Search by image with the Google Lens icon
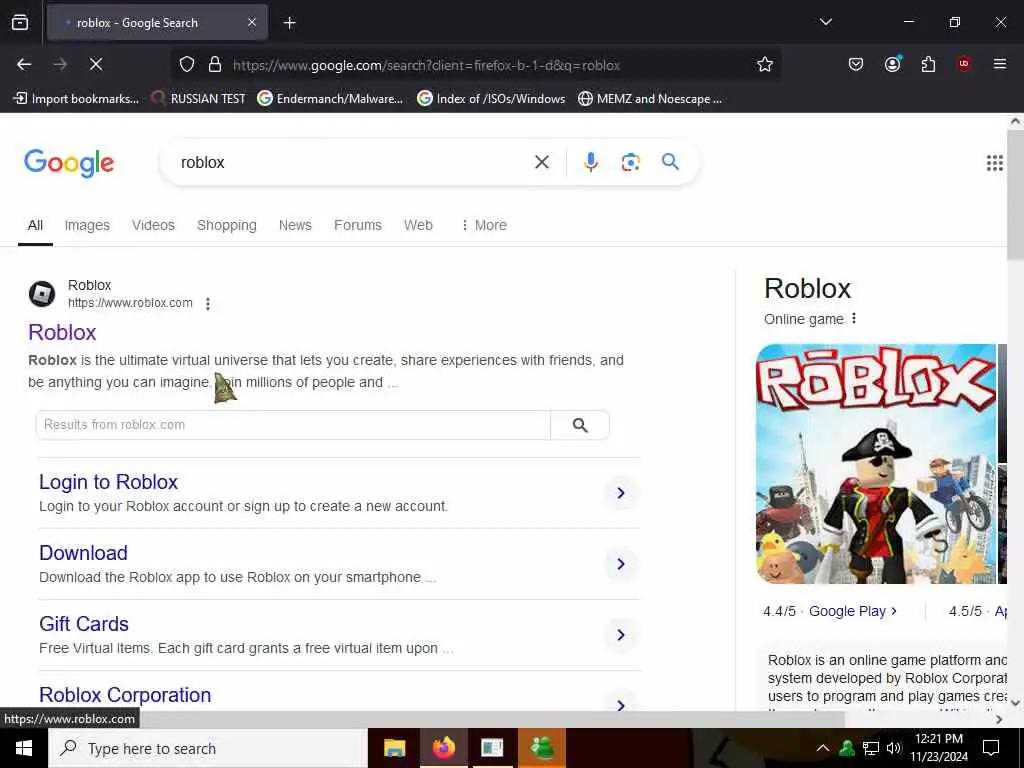 [630, 162]
